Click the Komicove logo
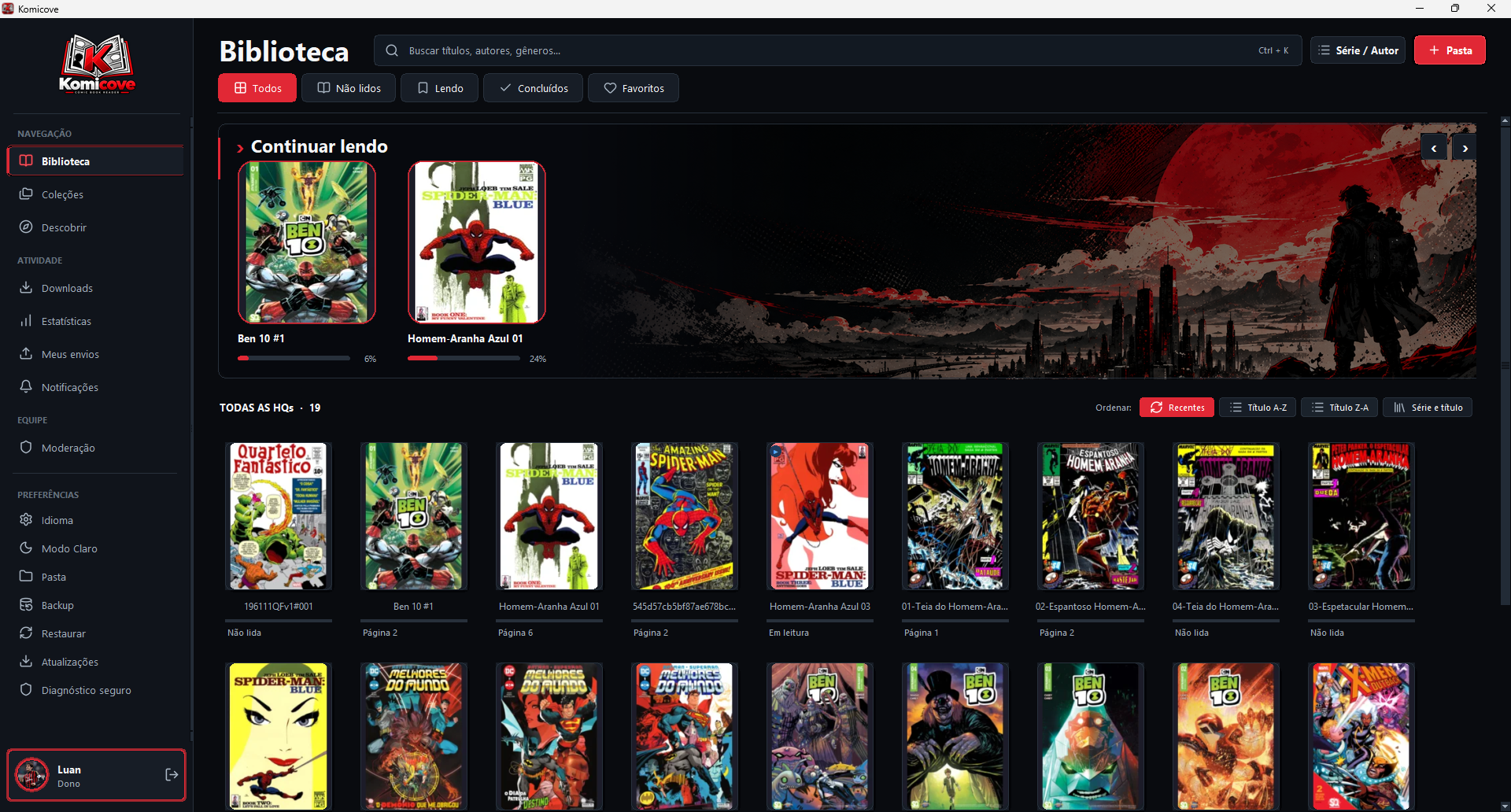 pos(97,65)
